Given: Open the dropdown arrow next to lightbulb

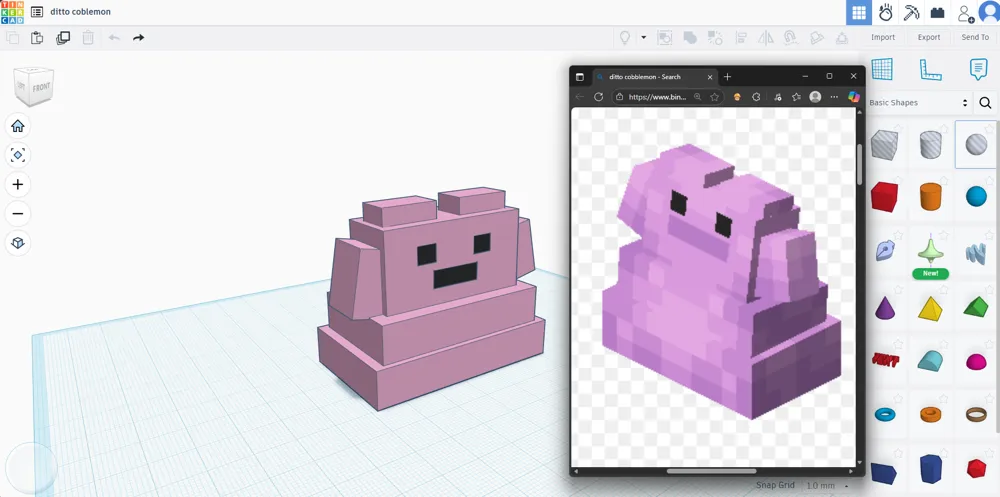Looking at the screenshot, I should click(643, 38).
